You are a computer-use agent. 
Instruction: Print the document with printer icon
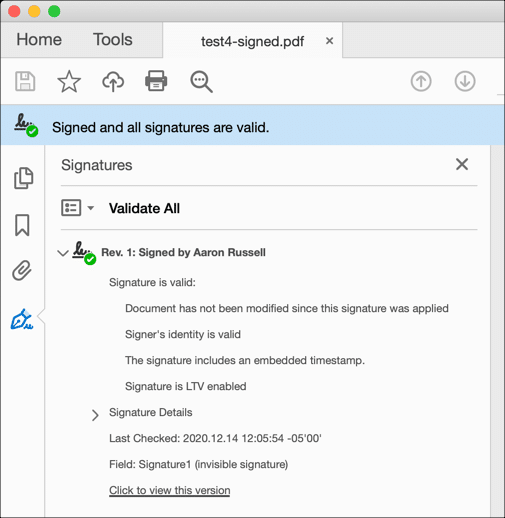(156, 81)
